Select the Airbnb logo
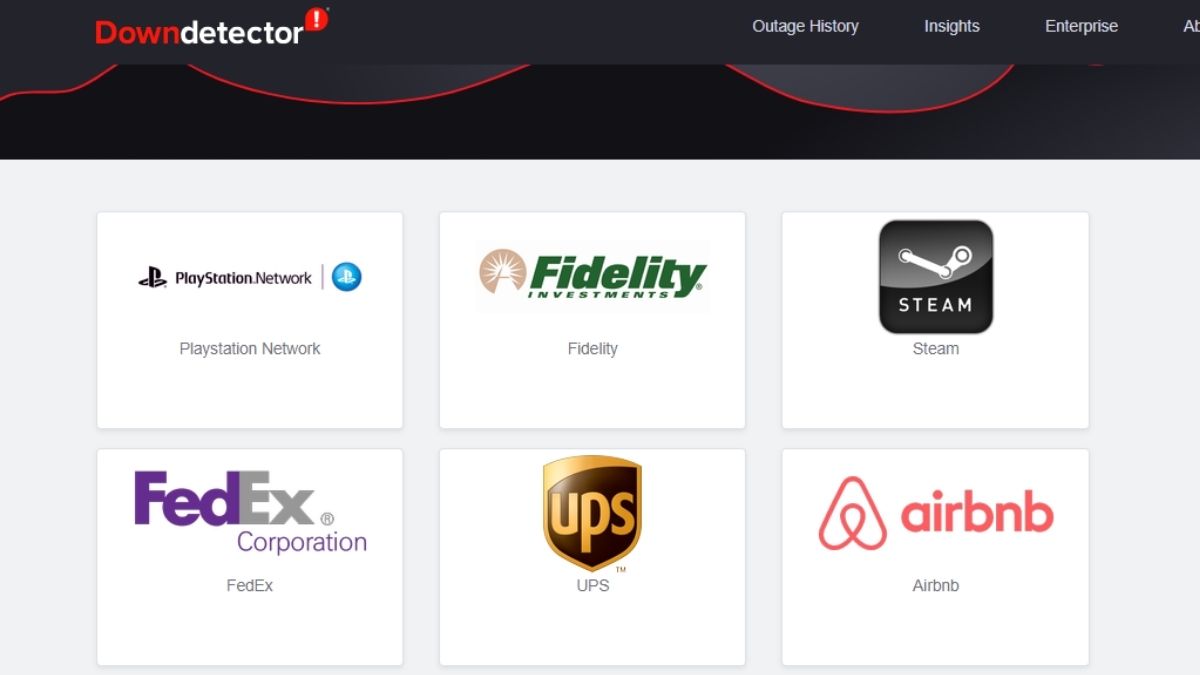This screenshot has width=1200, height=675. pyautogui.click(x=935, y=513)
